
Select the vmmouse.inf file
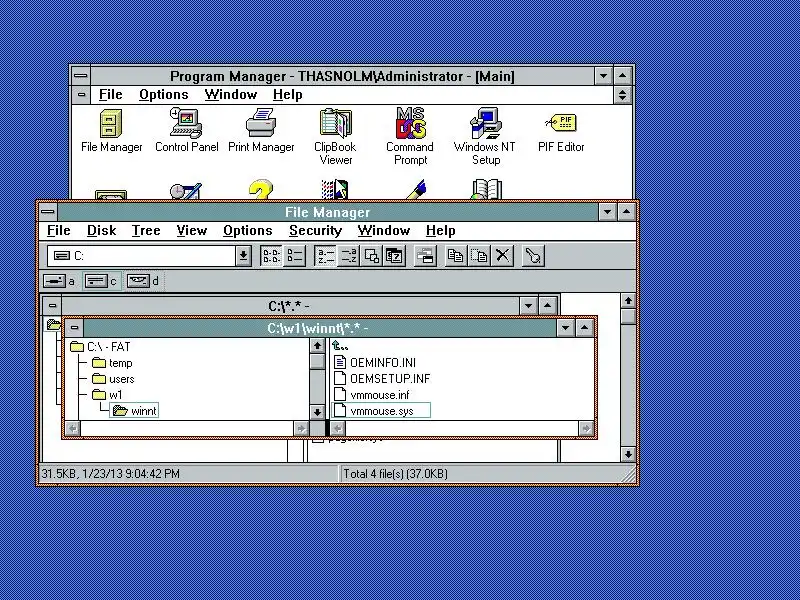coord(371,395)
